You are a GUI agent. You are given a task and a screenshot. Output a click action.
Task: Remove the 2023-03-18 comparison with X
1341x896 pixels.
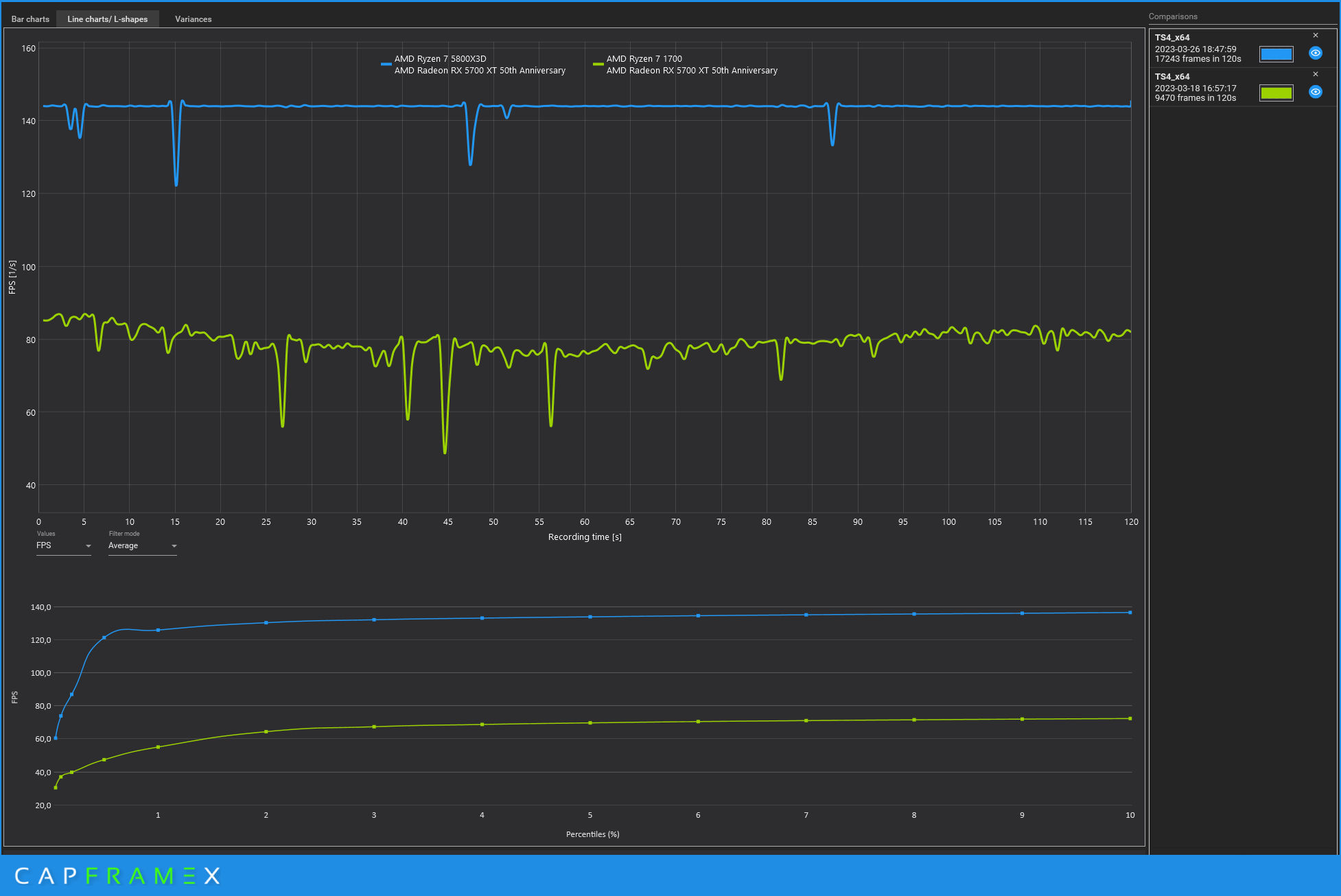pyautogui.click(x=1315, y=74)
